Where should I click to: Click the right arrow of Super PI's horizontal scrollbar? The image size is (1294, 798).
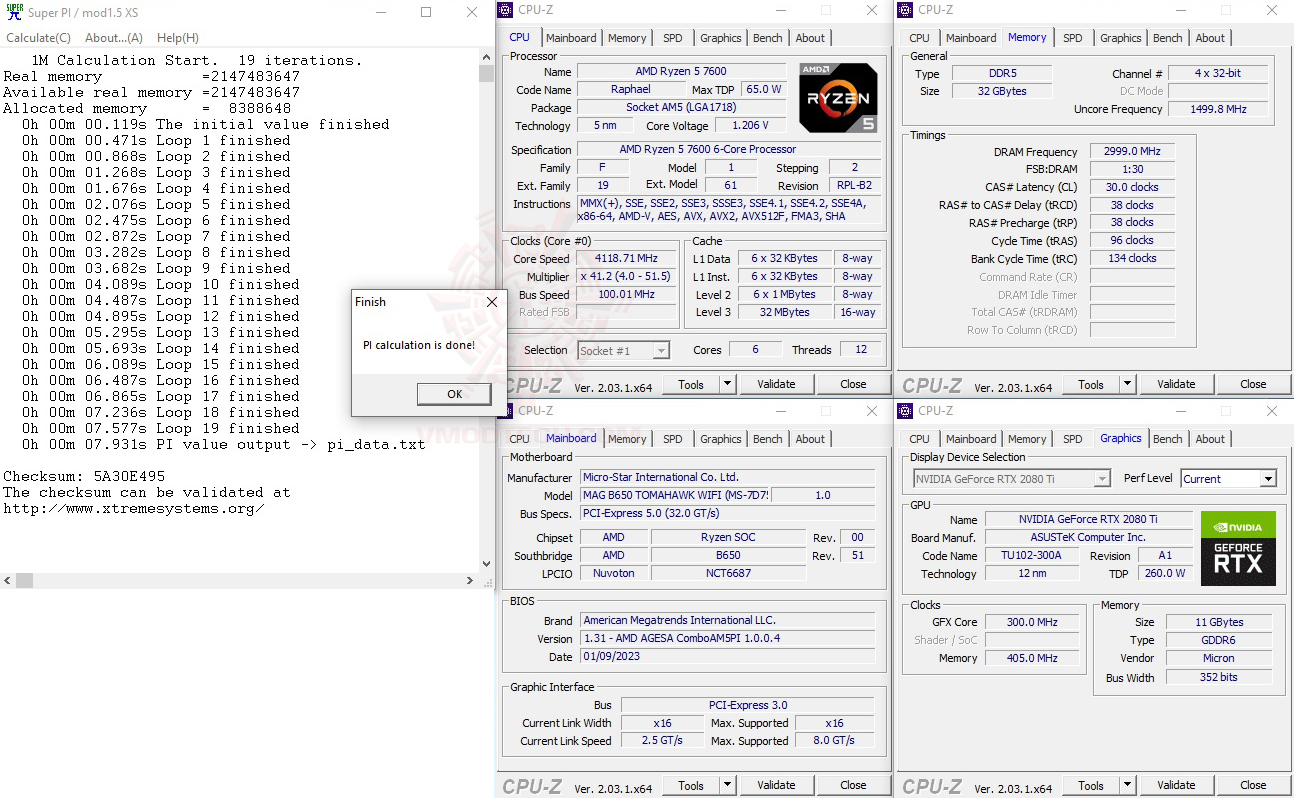tap(471, 580)
